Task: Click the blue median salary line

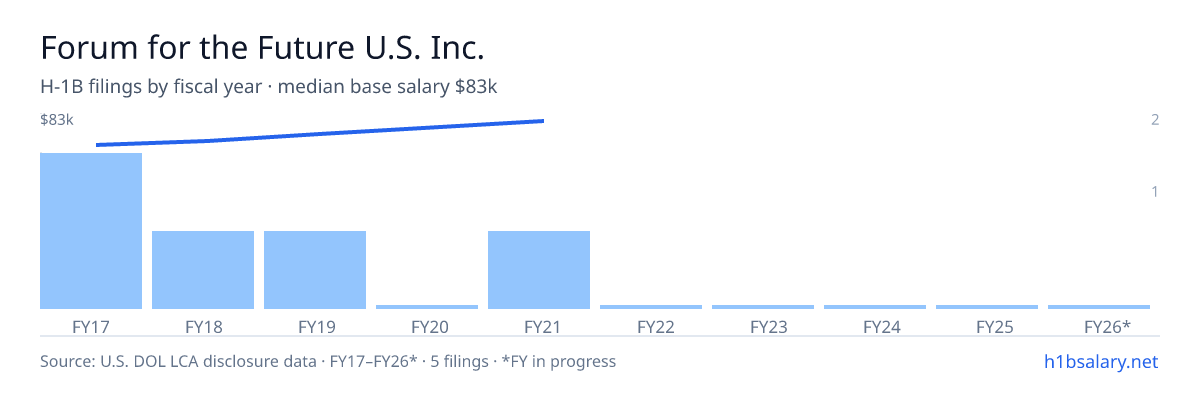Action: pos(320,132)
